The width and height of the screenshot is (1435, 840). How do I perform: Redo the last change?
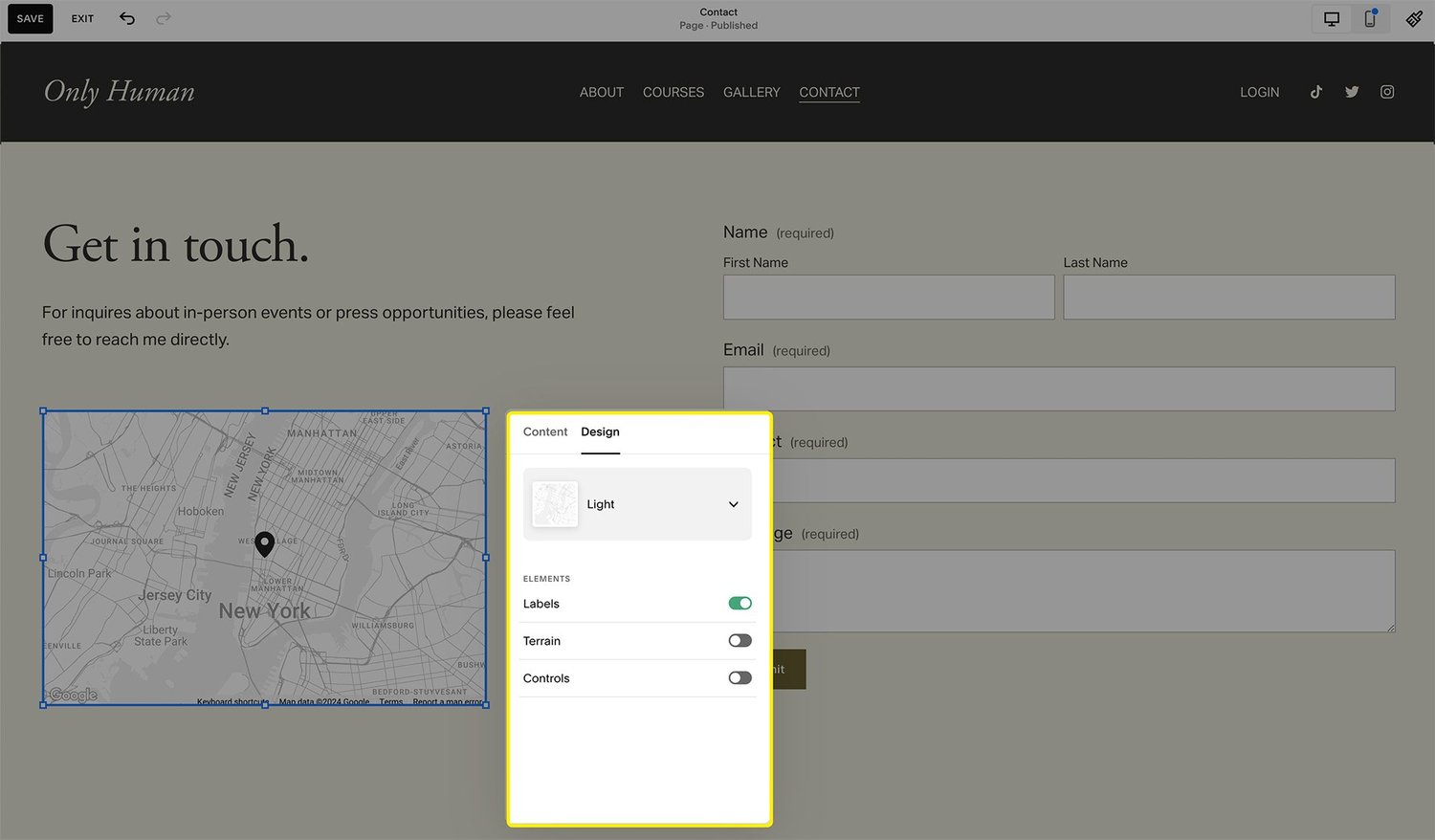(x=164, y=18)
